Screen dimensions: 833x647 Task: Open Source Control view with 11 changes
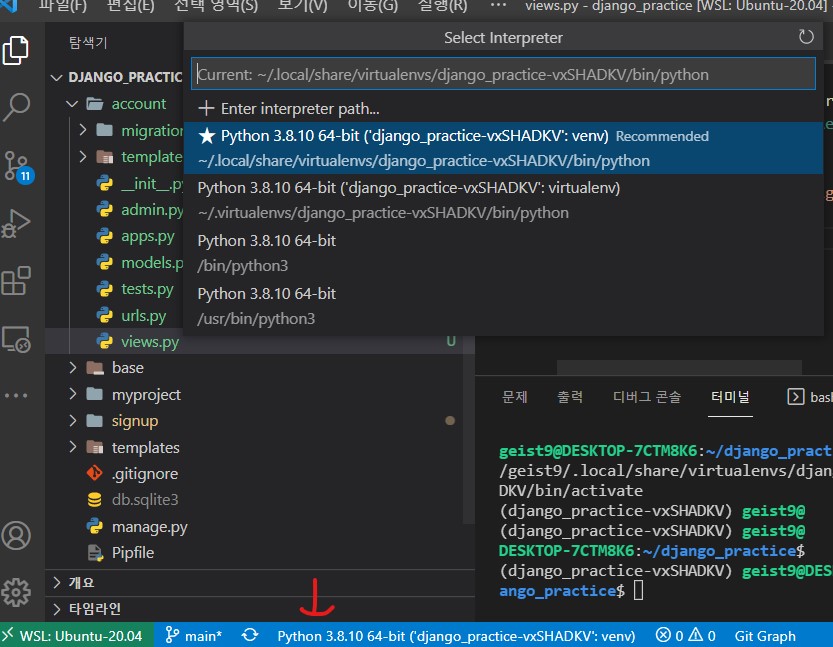[x=17, y=166]
